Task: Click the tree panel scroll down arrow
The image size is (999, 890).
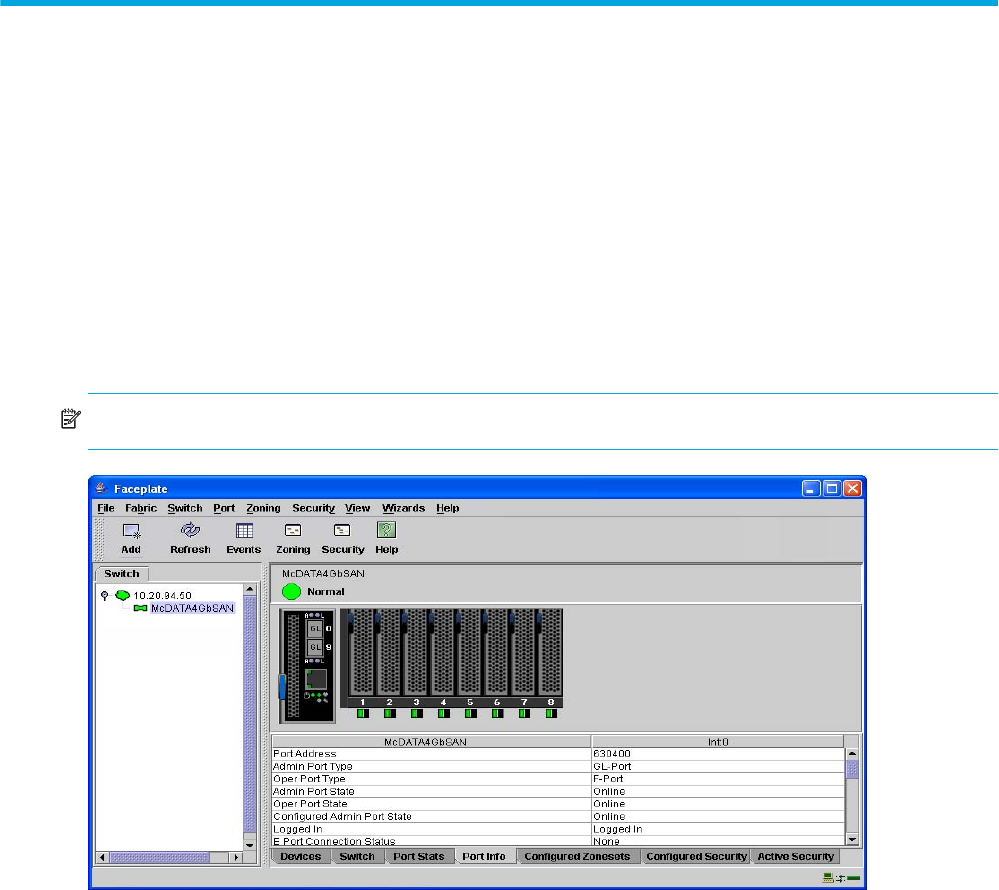Action: click(250, 845)
